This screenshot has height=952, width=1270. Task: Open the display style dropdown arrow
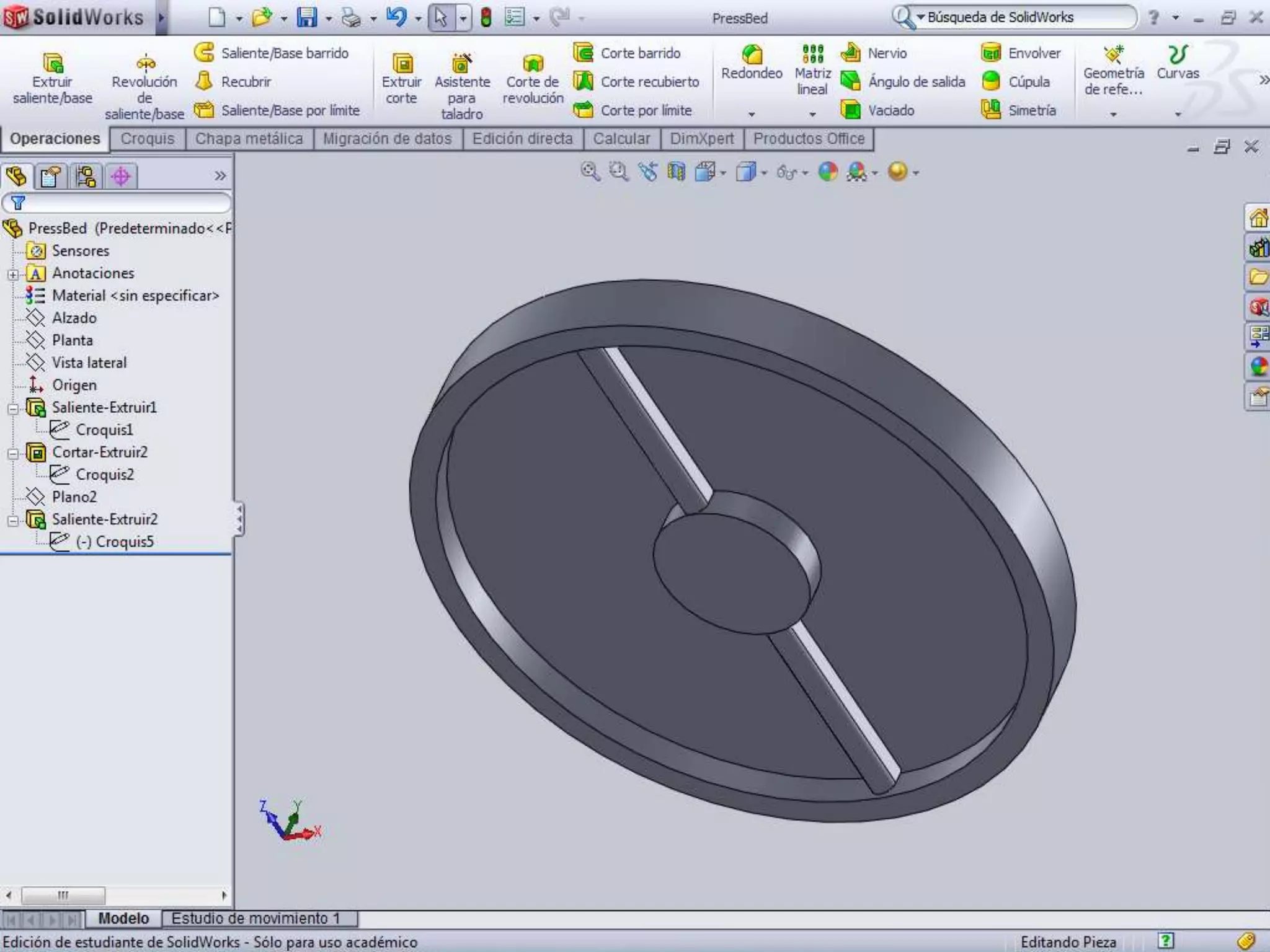coord(764,173)
